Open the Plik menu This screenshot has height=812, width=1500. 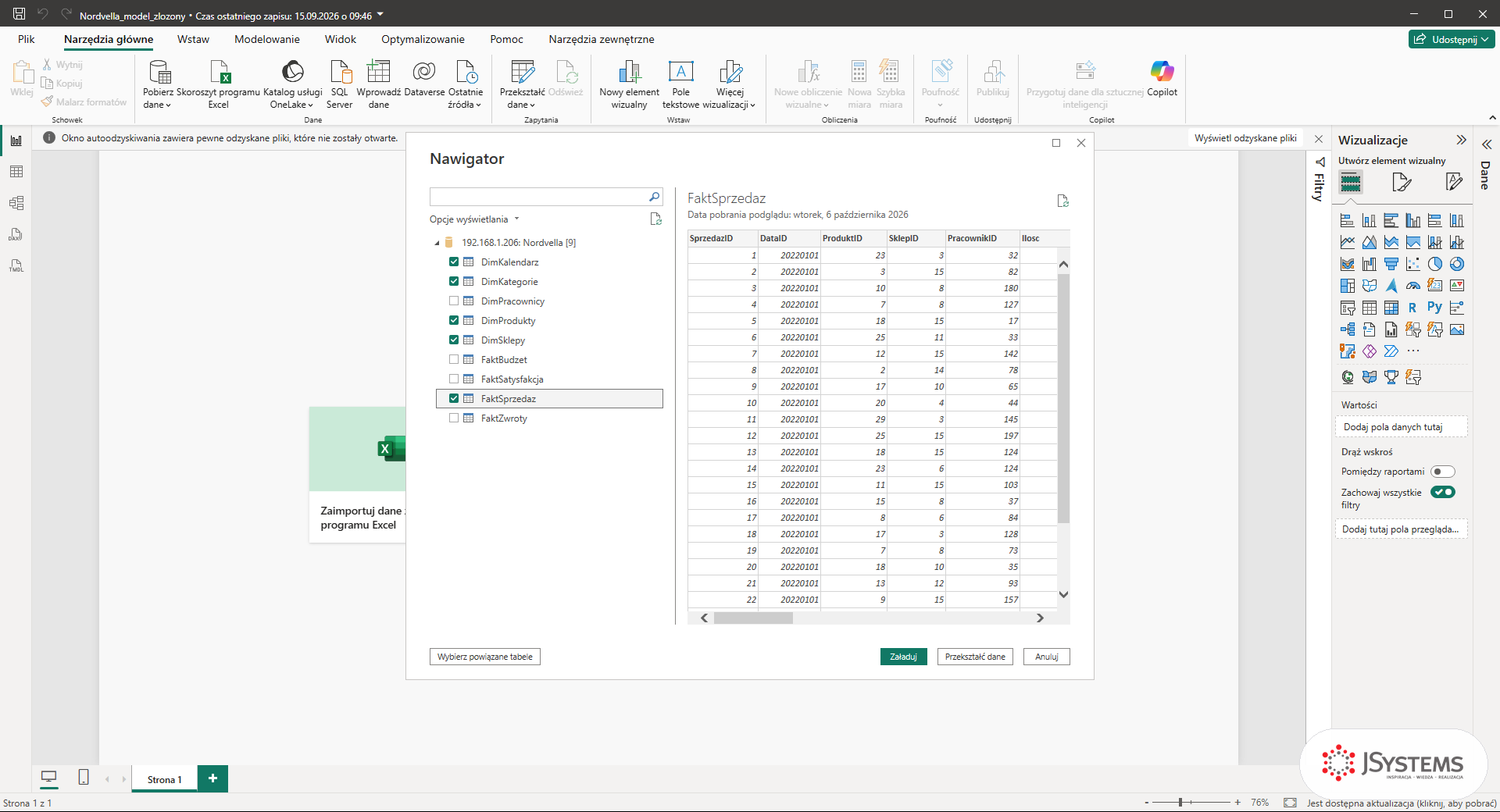point(27,39)
